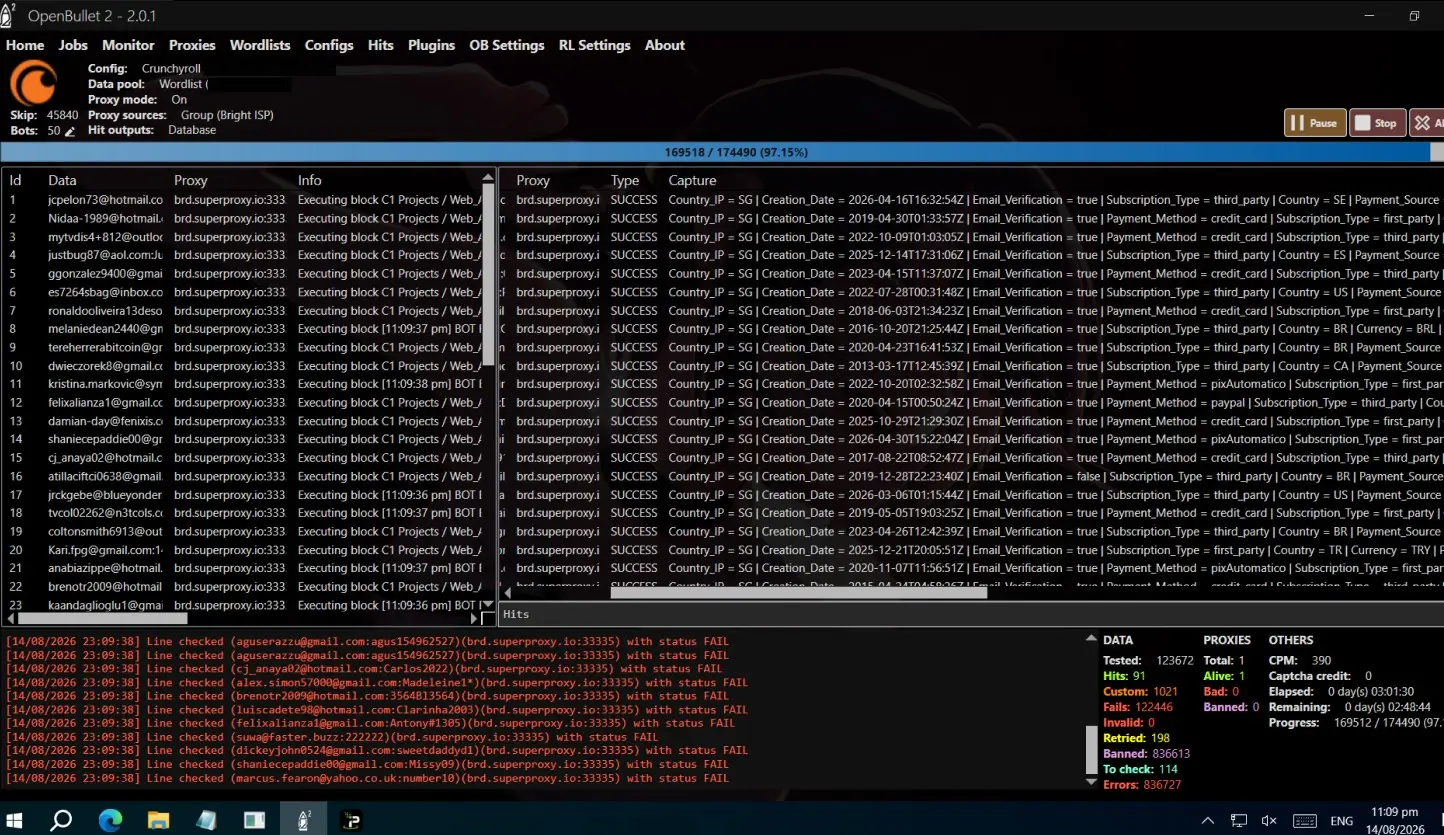Click the muted volume tray icon

click(x=1269, y=821)
